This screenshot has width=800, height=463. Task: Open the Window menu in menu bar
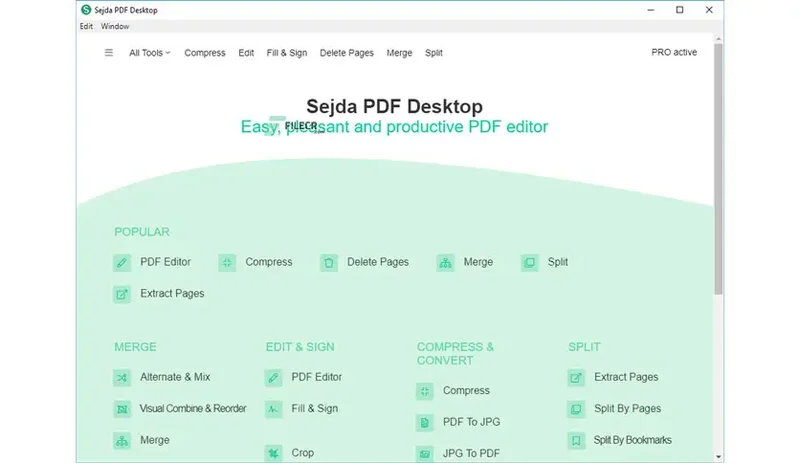[115, 26]
